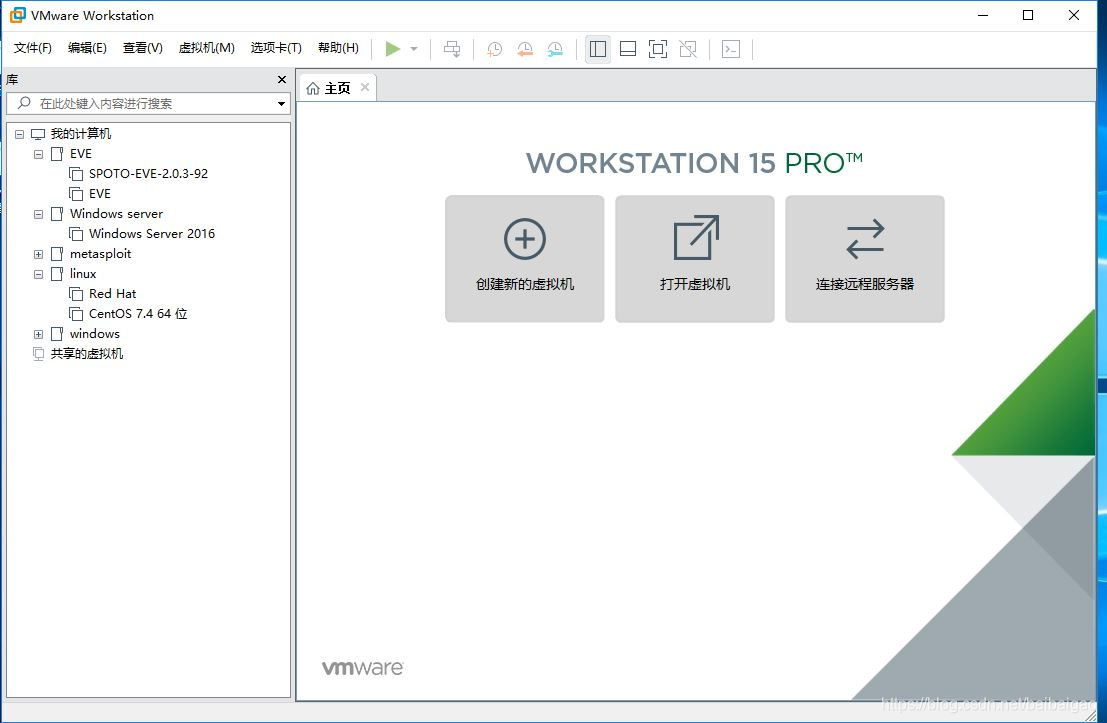The image size is (1107, 723).
Task: Expand the metasploit folder
Action: click(39, 254)
